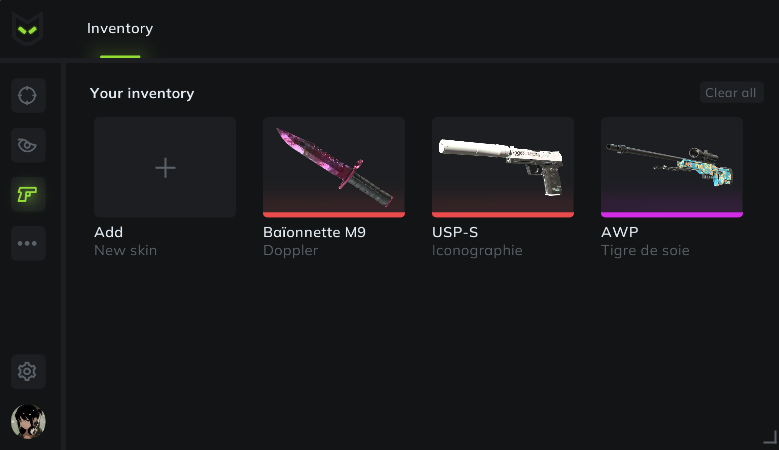Screen dimensions: 779x450
Task: Click the purple rarity bar under AWP
Action: pos(672,214)
